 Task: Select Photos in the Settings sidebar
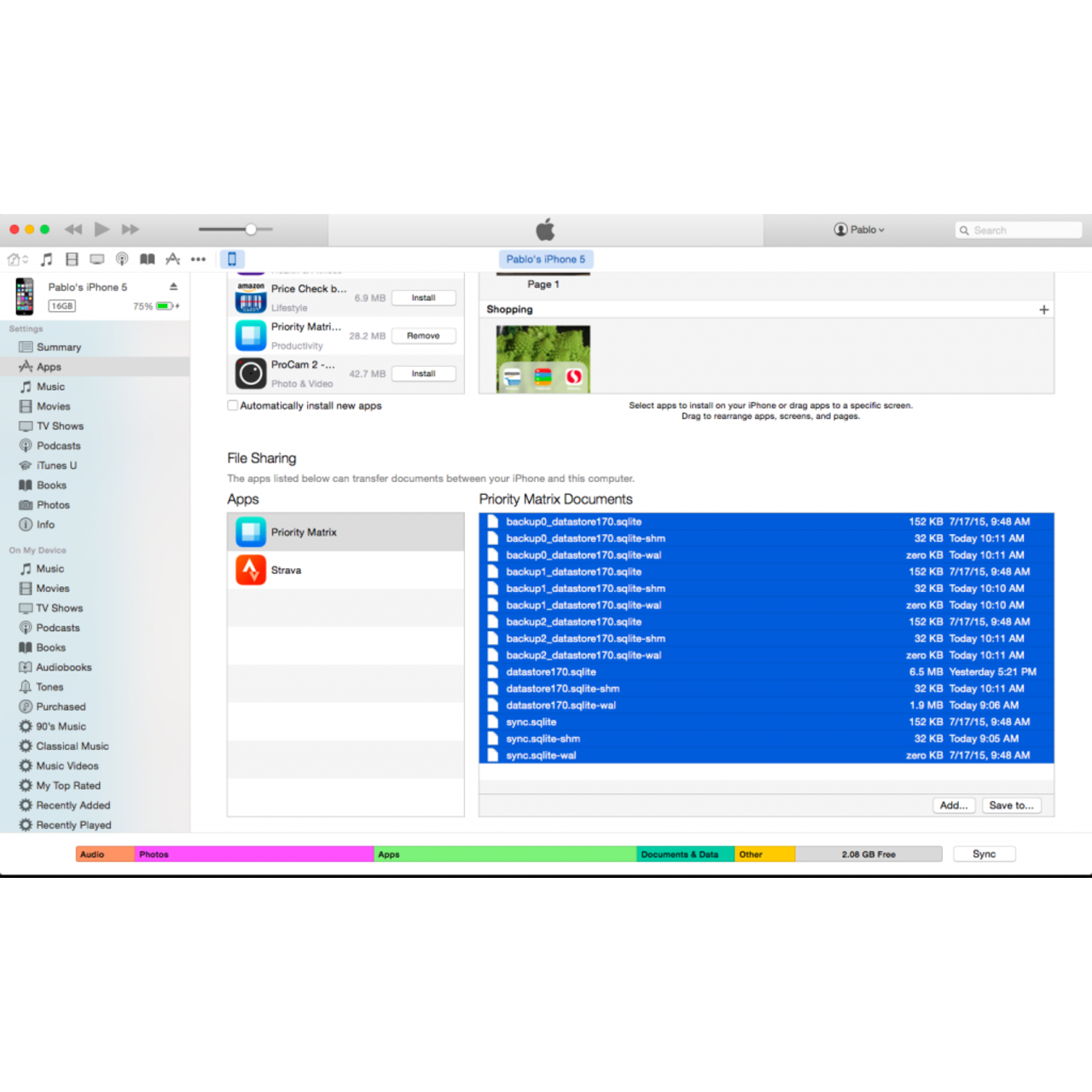click(53, 505)
